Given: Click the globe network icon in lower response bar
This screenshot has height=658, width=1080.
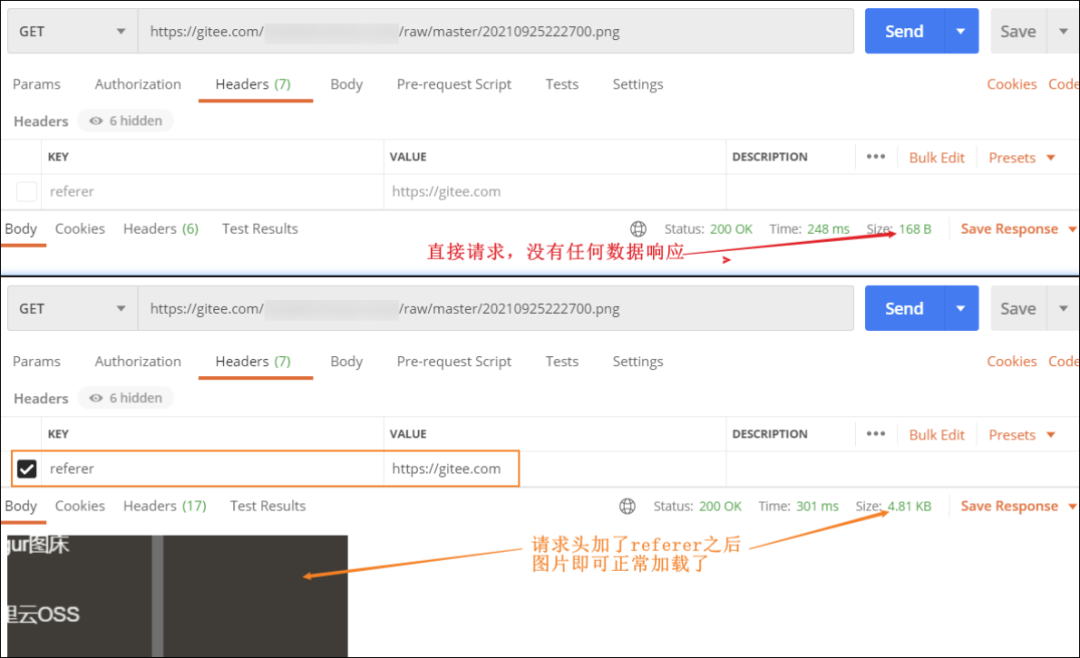Looking at the screenshot, I should (x=628, y=506).
